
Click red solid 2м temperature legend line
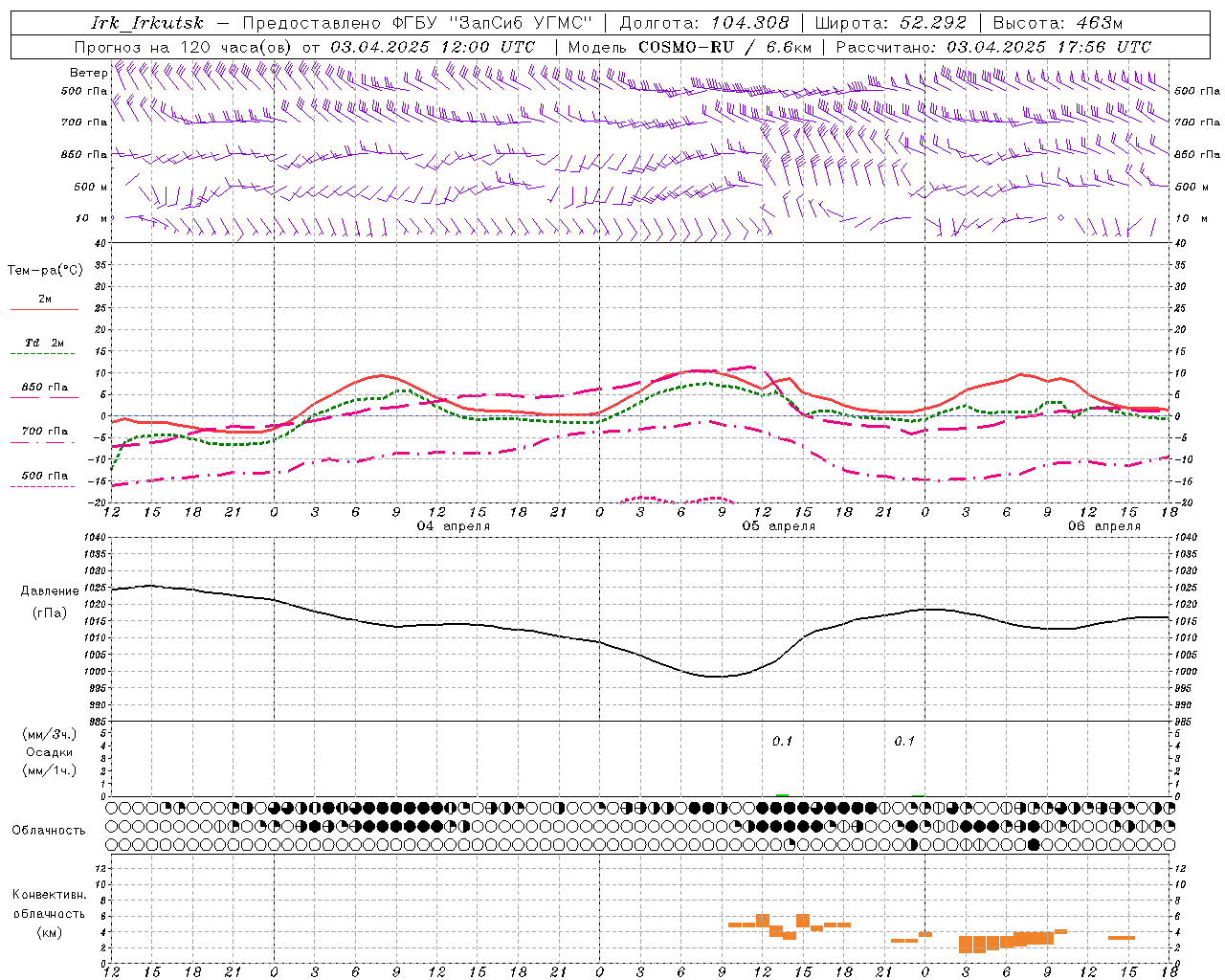tap(44, 310)
